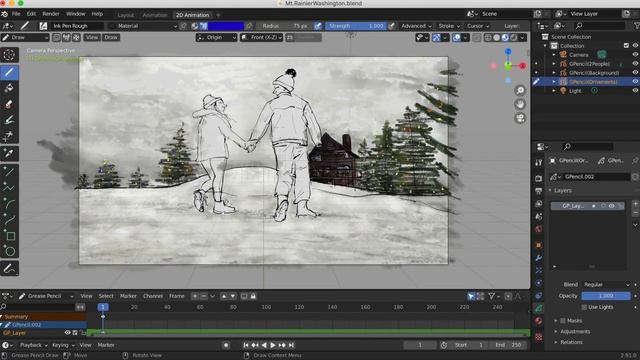Screen dimensions: 640x360
Task: Adjust the Strength slider
Action: pyautogui.click(x=356, y=26)
